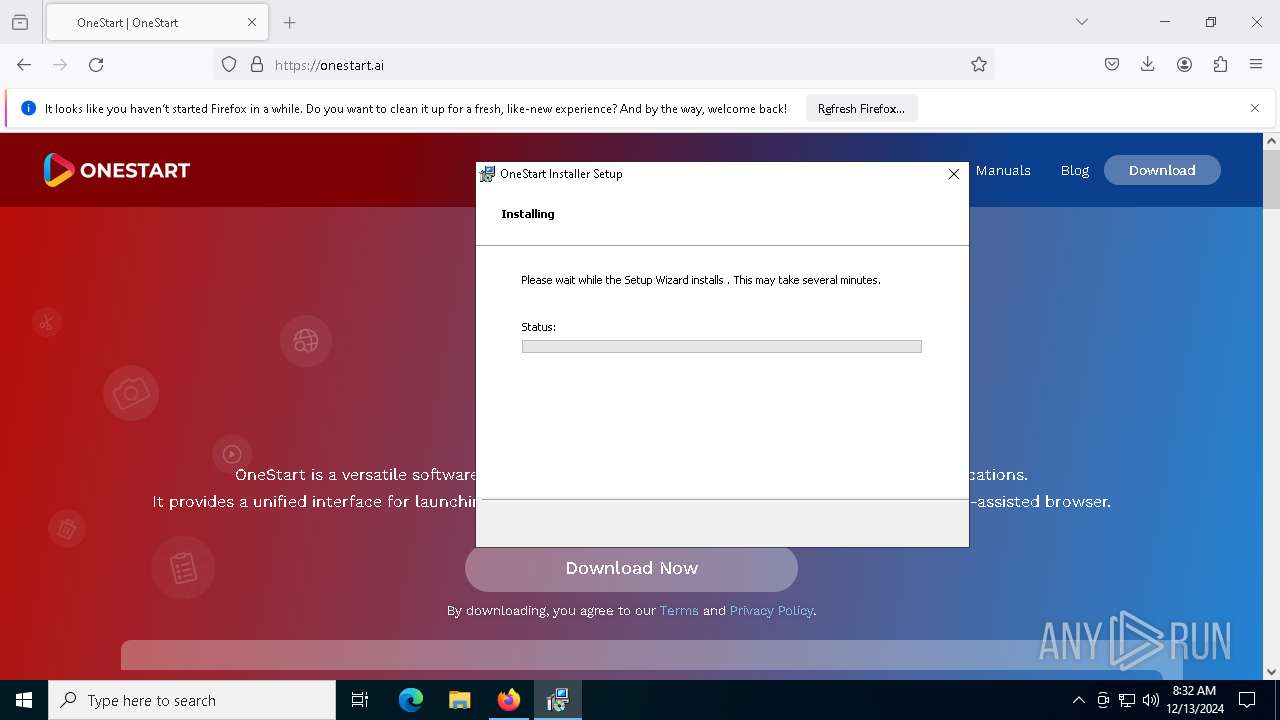1280x720 pixels.
Task: Switch to Firefox on the taskbar
Action: pyautogui.click(x=509, y=700)
